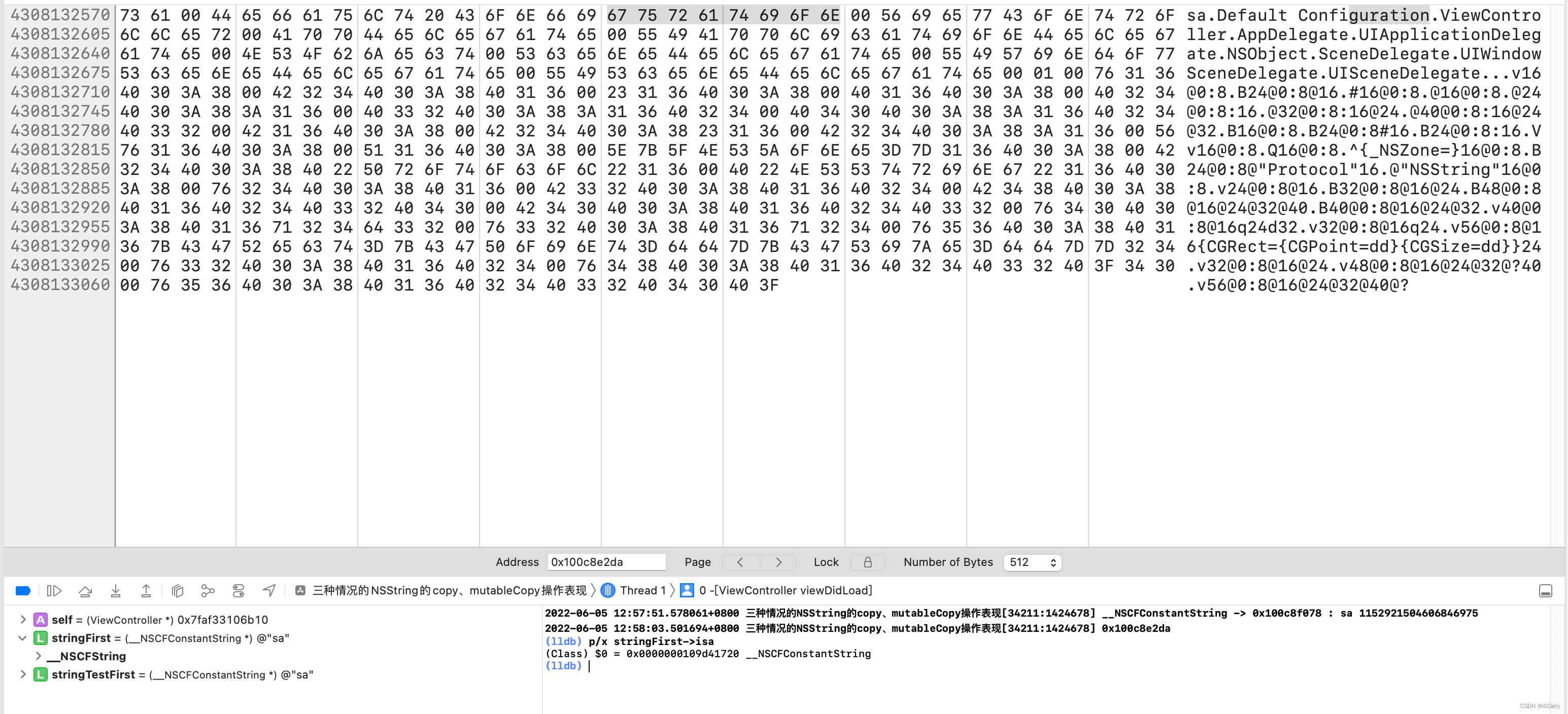
Task: Click the memory Address input field
Action: pos(606,562)
